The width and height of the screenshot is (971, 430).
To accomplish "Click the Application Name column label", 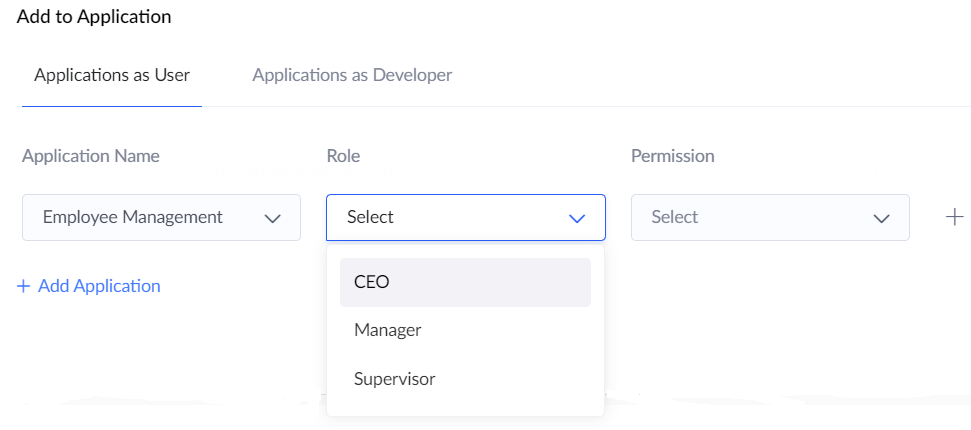I will [91, 156].
